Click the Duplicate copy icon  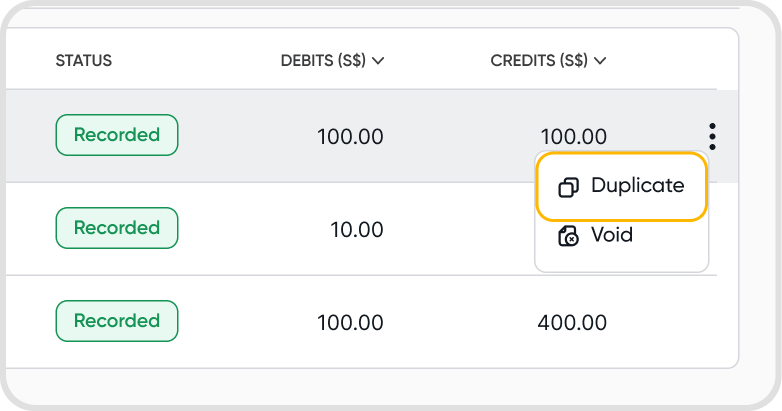(568, 187)
